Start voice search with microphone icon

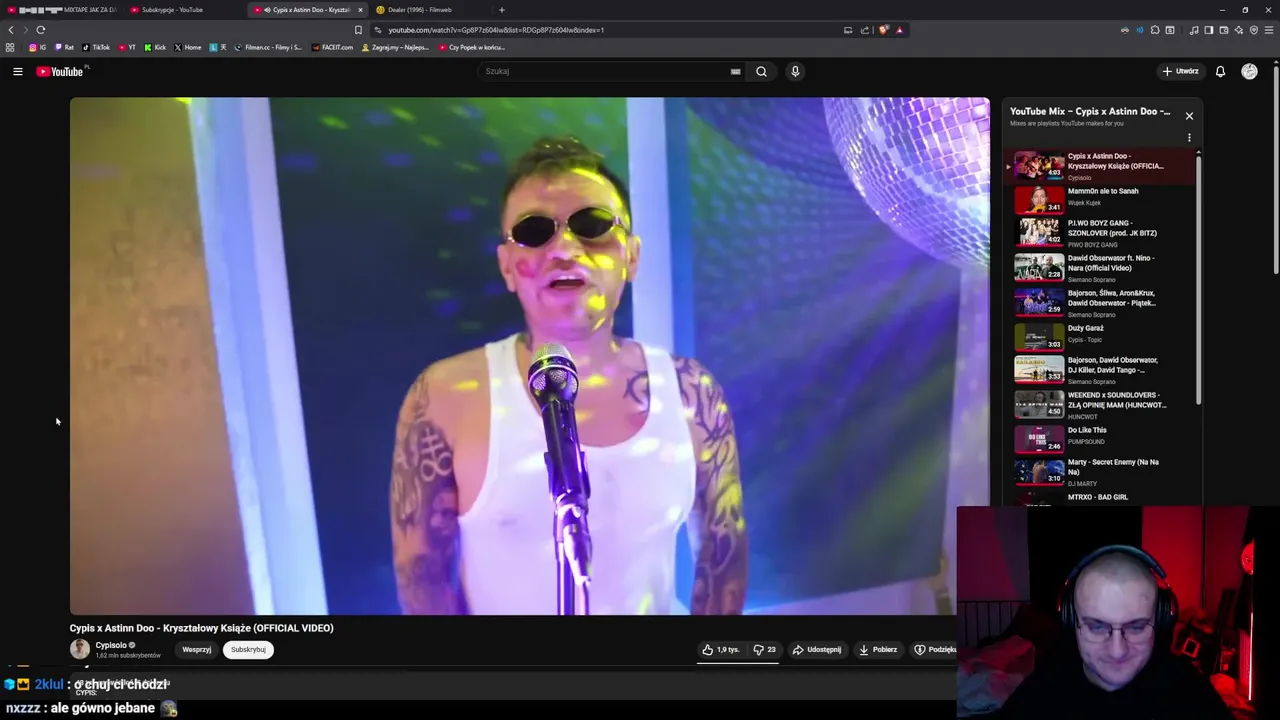pos(795,71)
